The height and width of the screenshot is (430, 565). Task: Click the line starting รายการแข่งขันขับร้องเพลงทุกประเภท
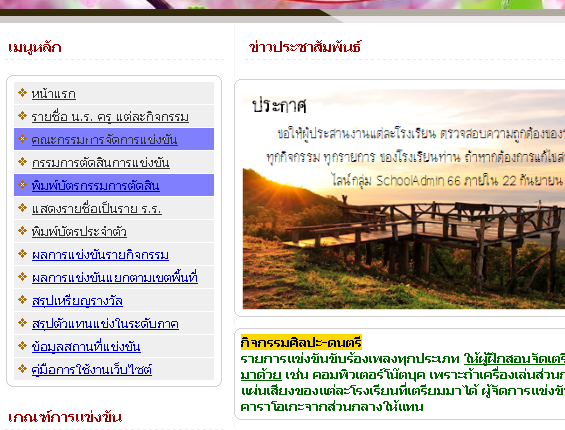click(402, 359)
